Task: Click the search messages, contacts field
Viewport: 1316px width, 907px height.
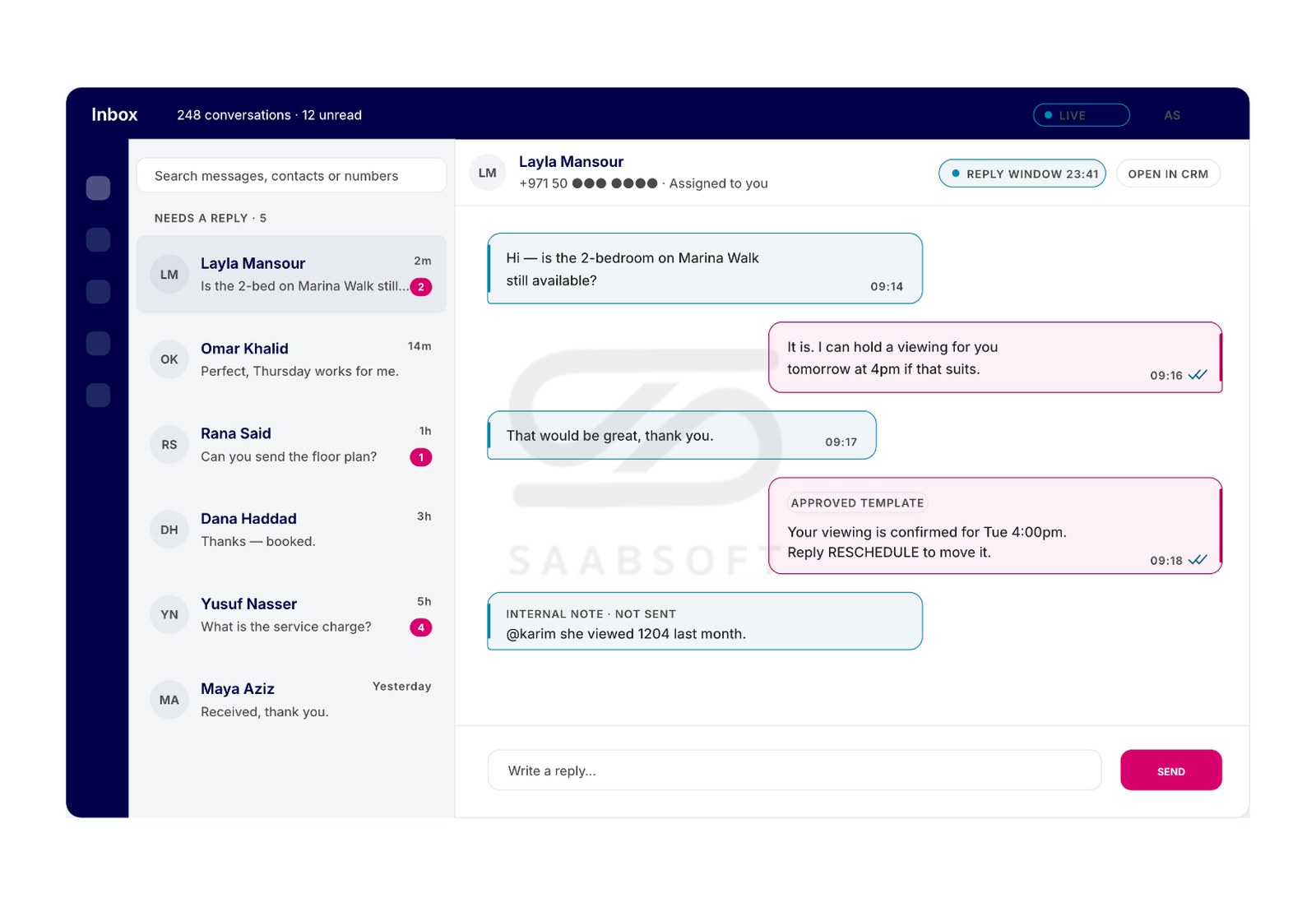Action: 291,175
